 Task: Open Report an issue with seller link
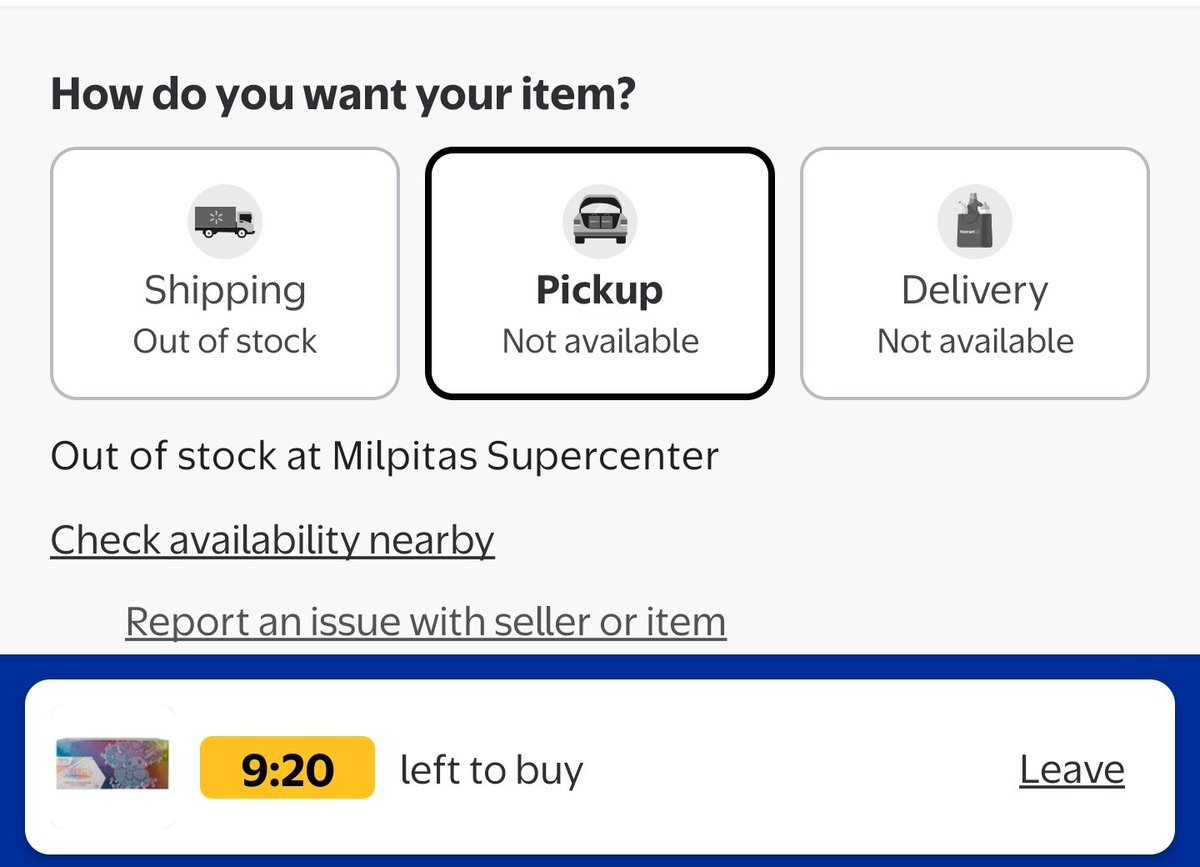426,622
